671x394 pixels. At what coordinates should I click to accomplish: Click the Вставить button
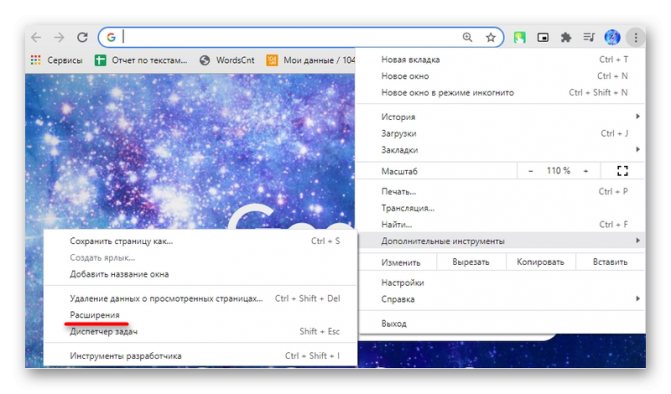point(610,262)
